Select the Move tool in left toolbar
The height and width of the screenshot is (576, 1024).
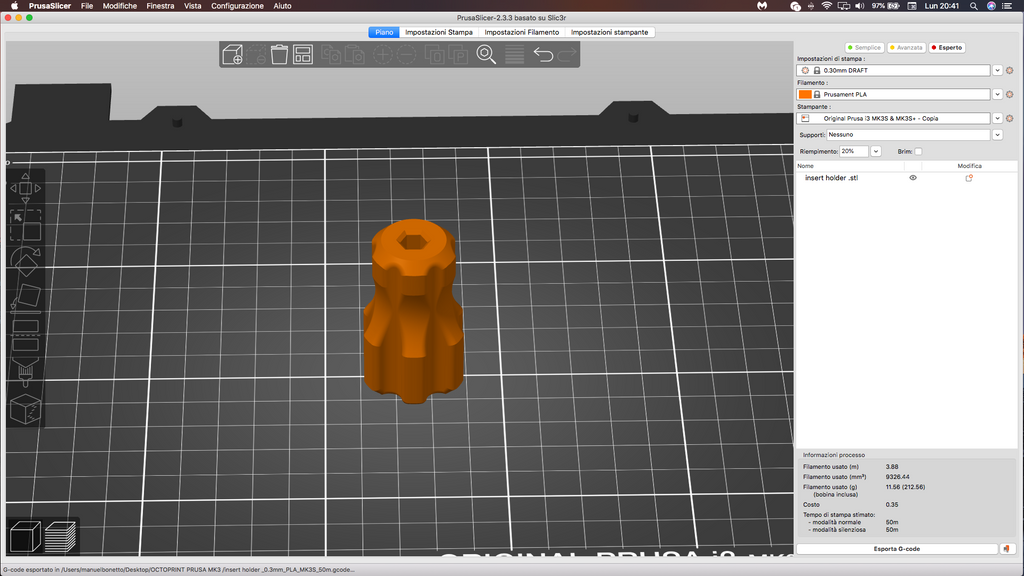pos(25,188)
